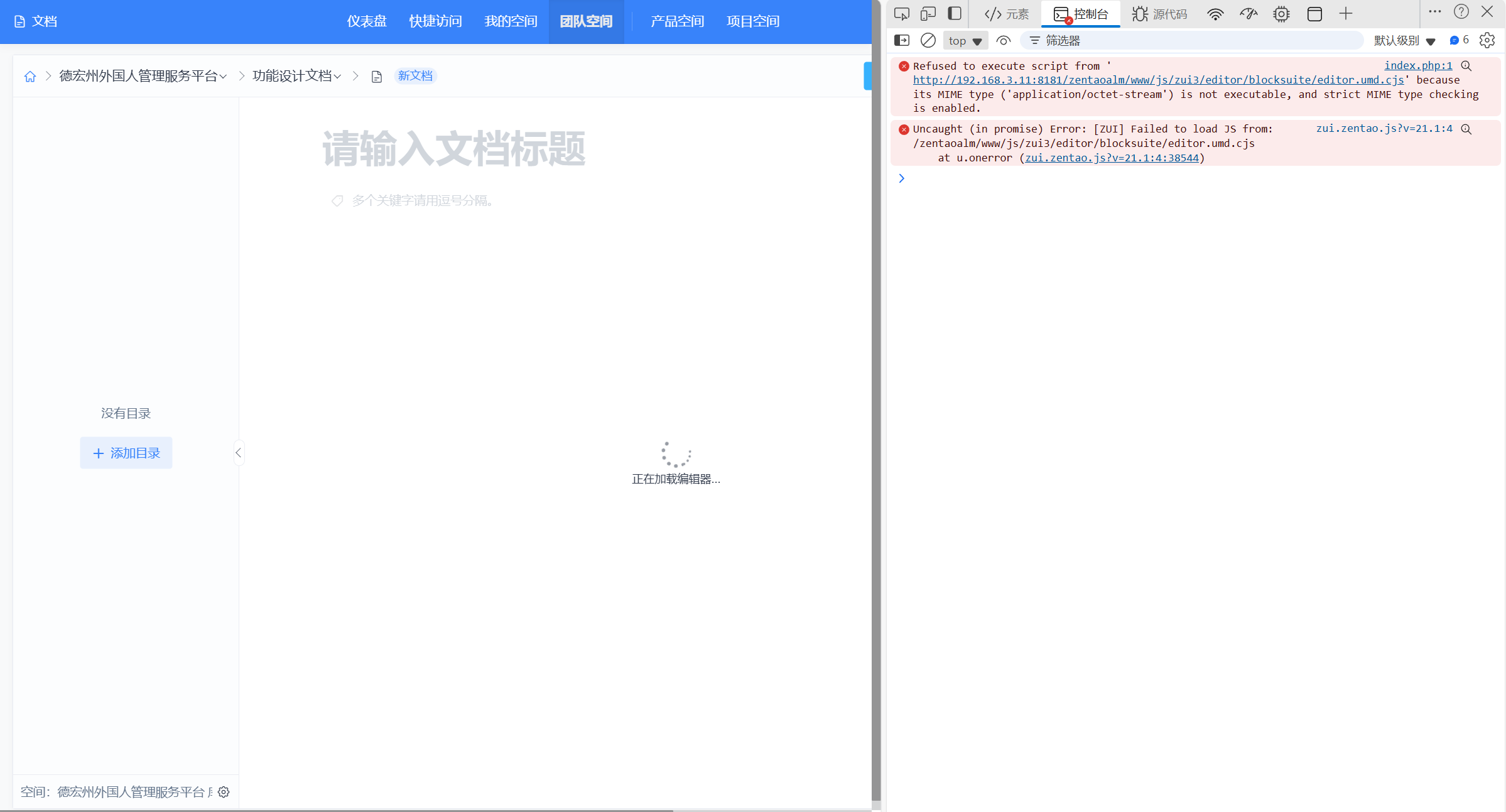Switch to the 元素 devtools tab

click(1007, 14)
